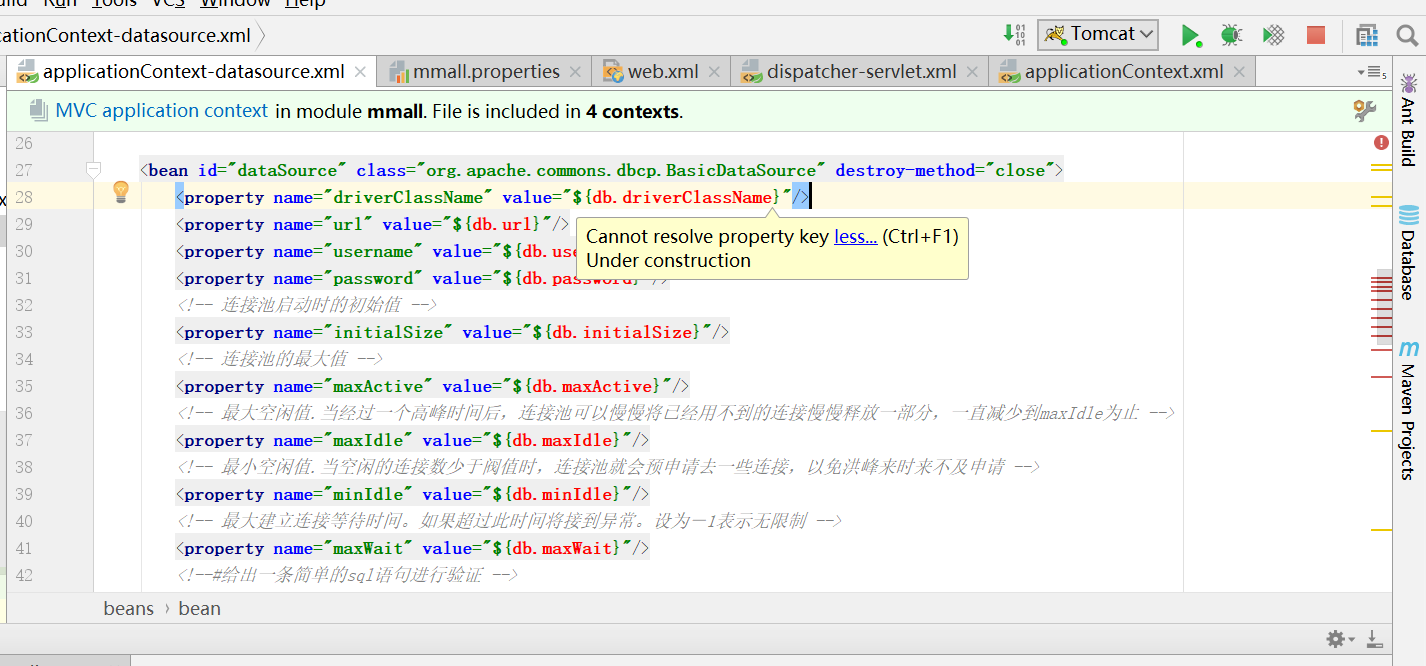This screenshot has height=666, width=1426.
Task: Click line number 42 in gutter
Action: pos(23,575)
